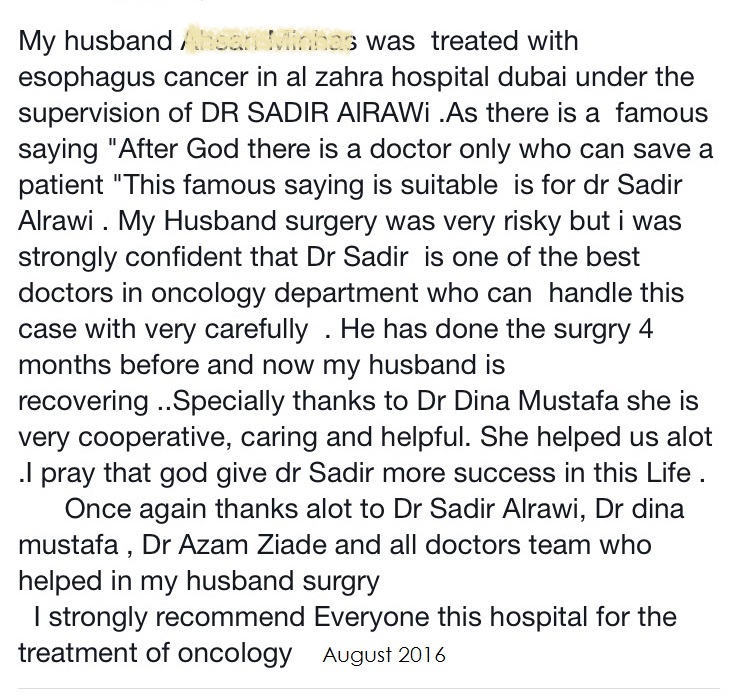
Task: Click the word 'recovering' at line start
Action: click(84, 401)
